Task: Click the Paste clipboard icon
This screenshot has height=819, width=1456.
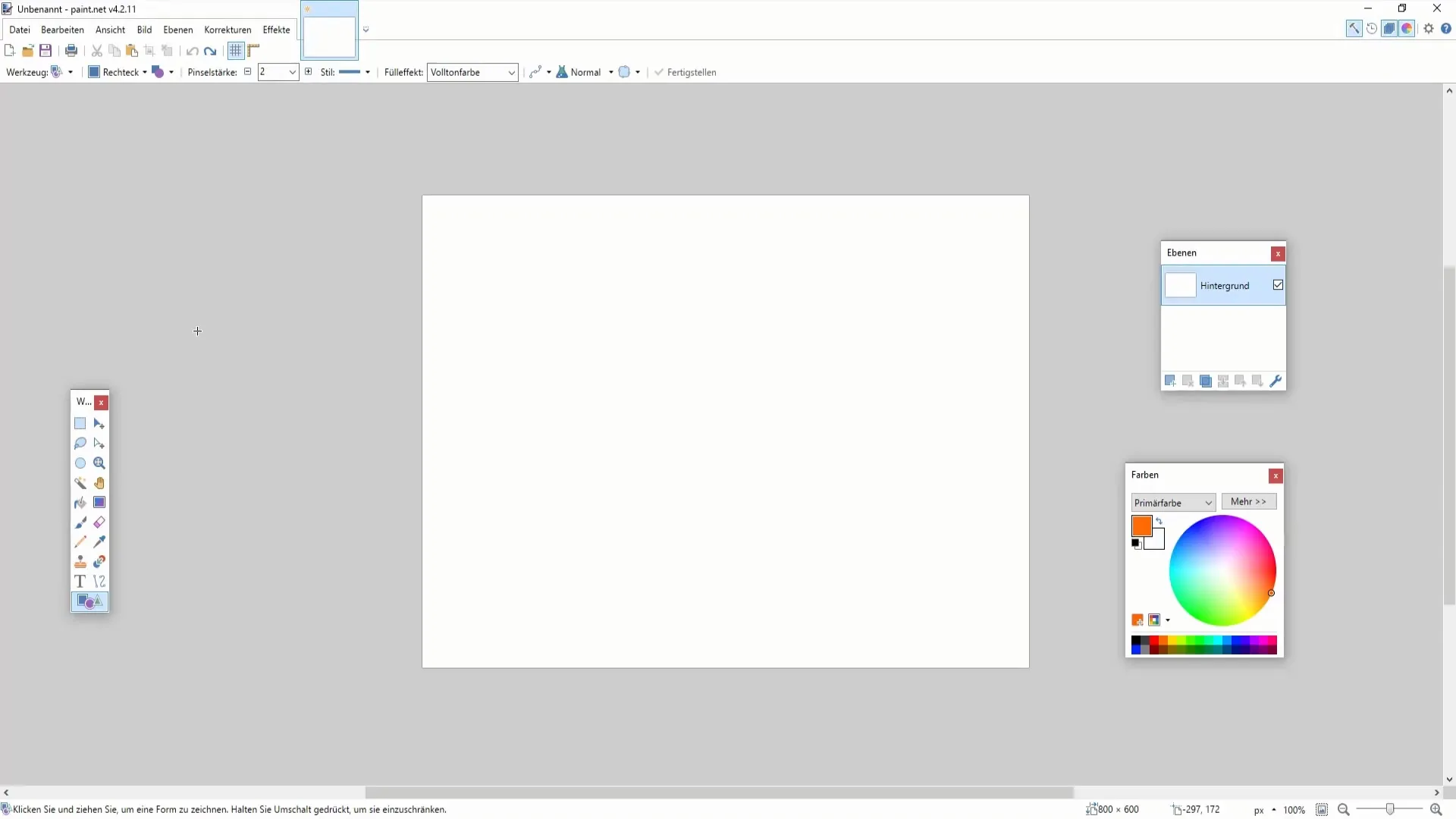Action: pyautogui.click(x=132, y=51)
